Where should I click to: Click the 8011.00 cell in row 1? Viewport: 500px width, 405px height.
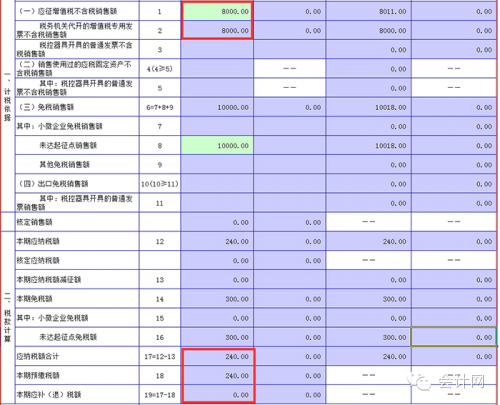[x=368, y=11]
